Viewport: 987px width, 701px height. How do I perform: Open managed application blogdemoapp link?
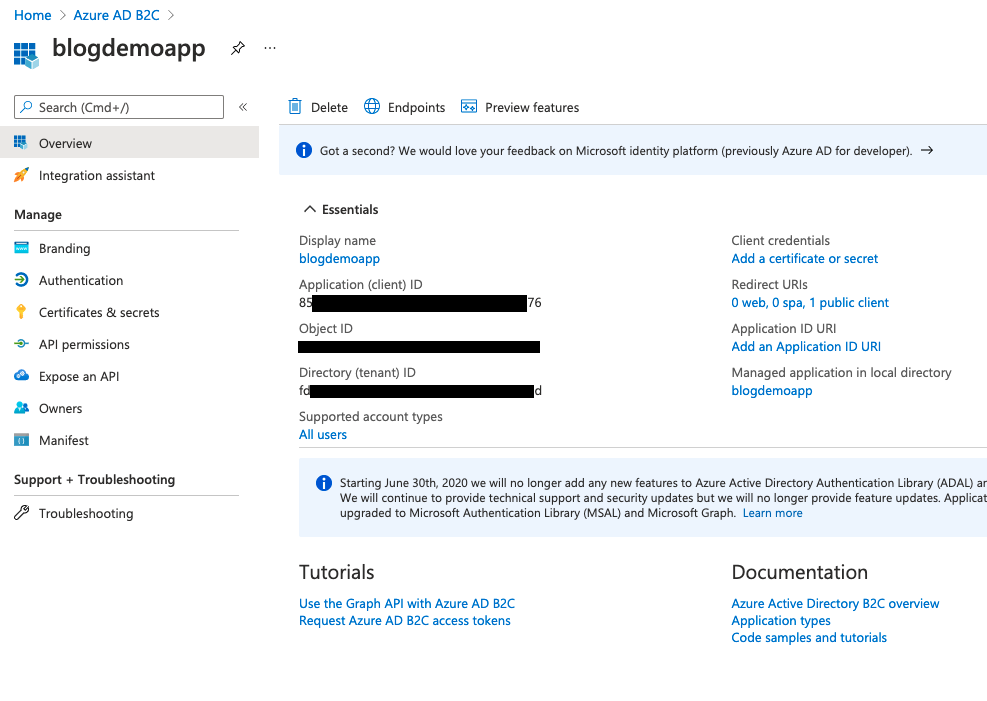[x=772, y=391]
